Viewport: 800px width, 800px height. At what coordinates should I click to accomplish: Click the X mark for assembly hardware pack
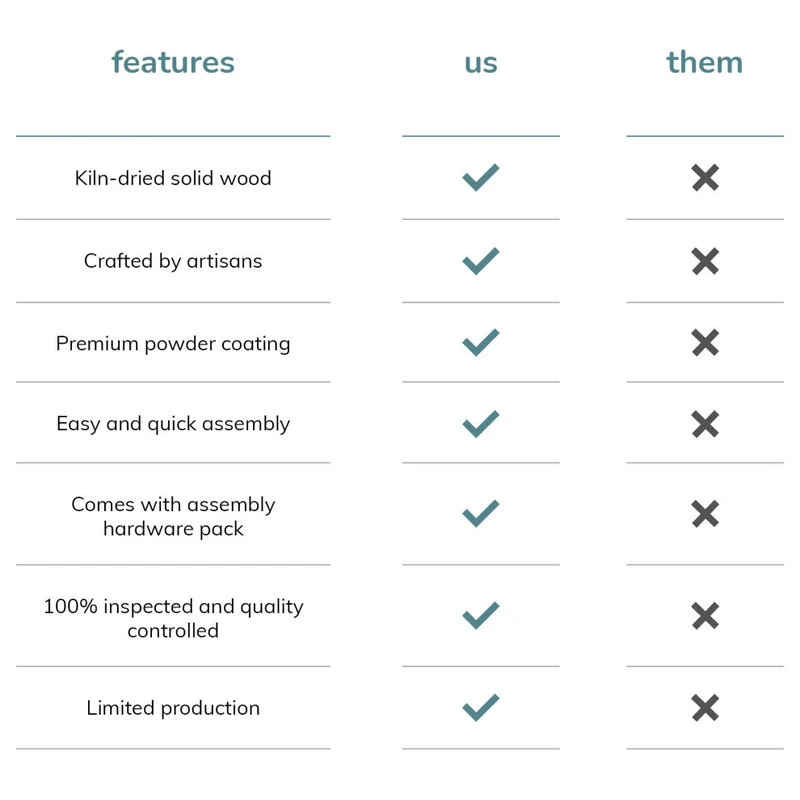click(x=705, y=514)
